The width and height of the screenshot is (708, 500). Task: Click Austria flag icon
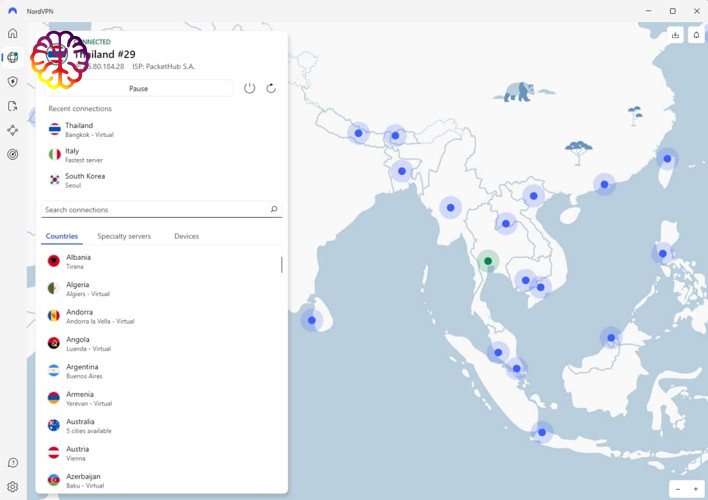tap(54, 453)
